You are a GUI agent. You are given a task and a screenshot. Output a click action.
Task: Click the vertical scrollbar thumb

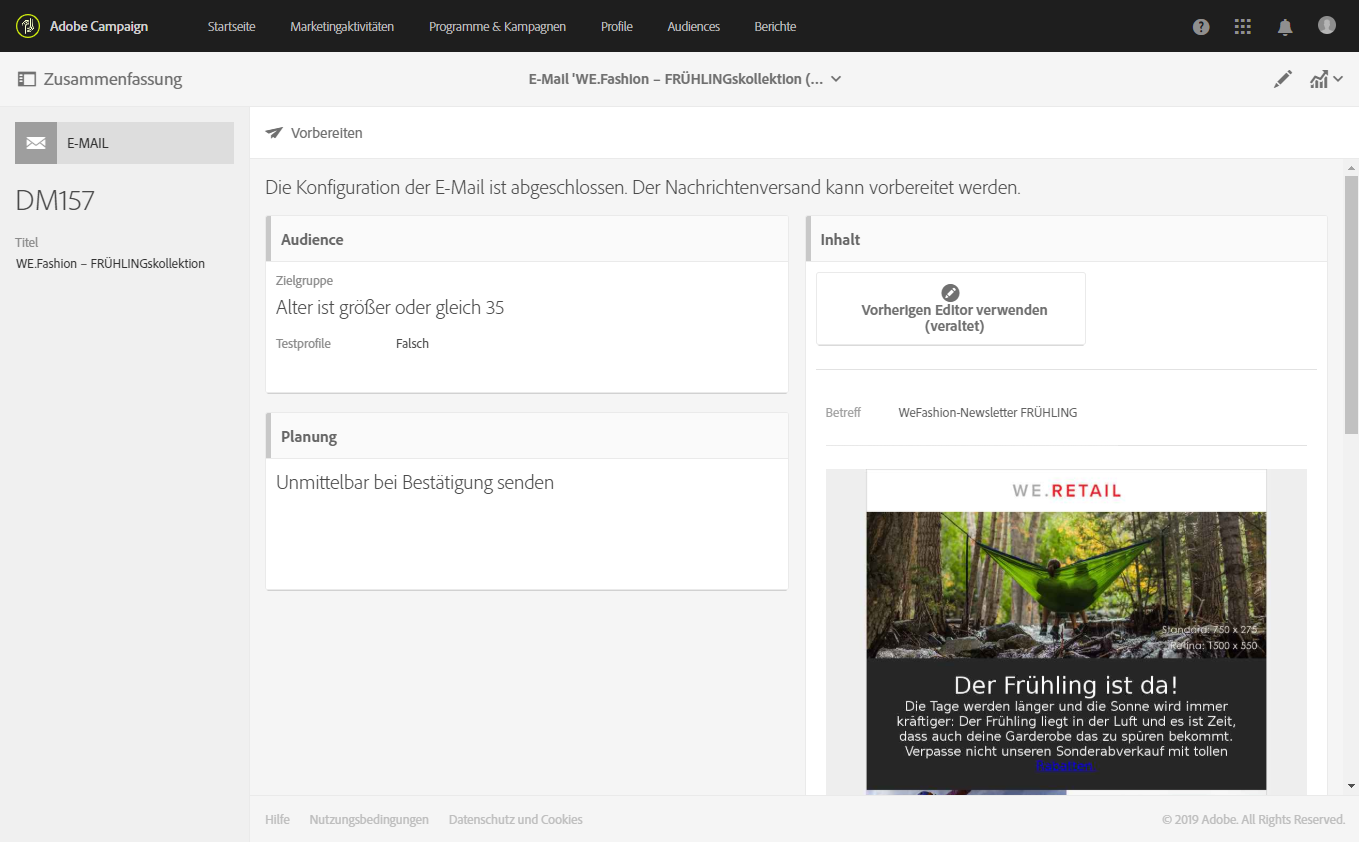[1351, 300]
